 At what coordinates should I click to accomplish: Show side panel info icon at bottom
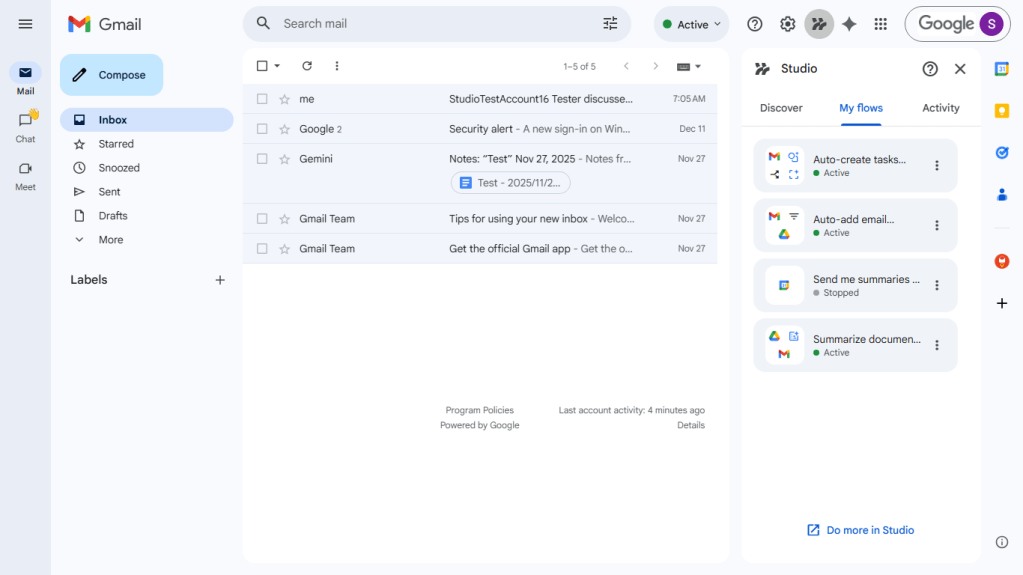pos(1002,542)
